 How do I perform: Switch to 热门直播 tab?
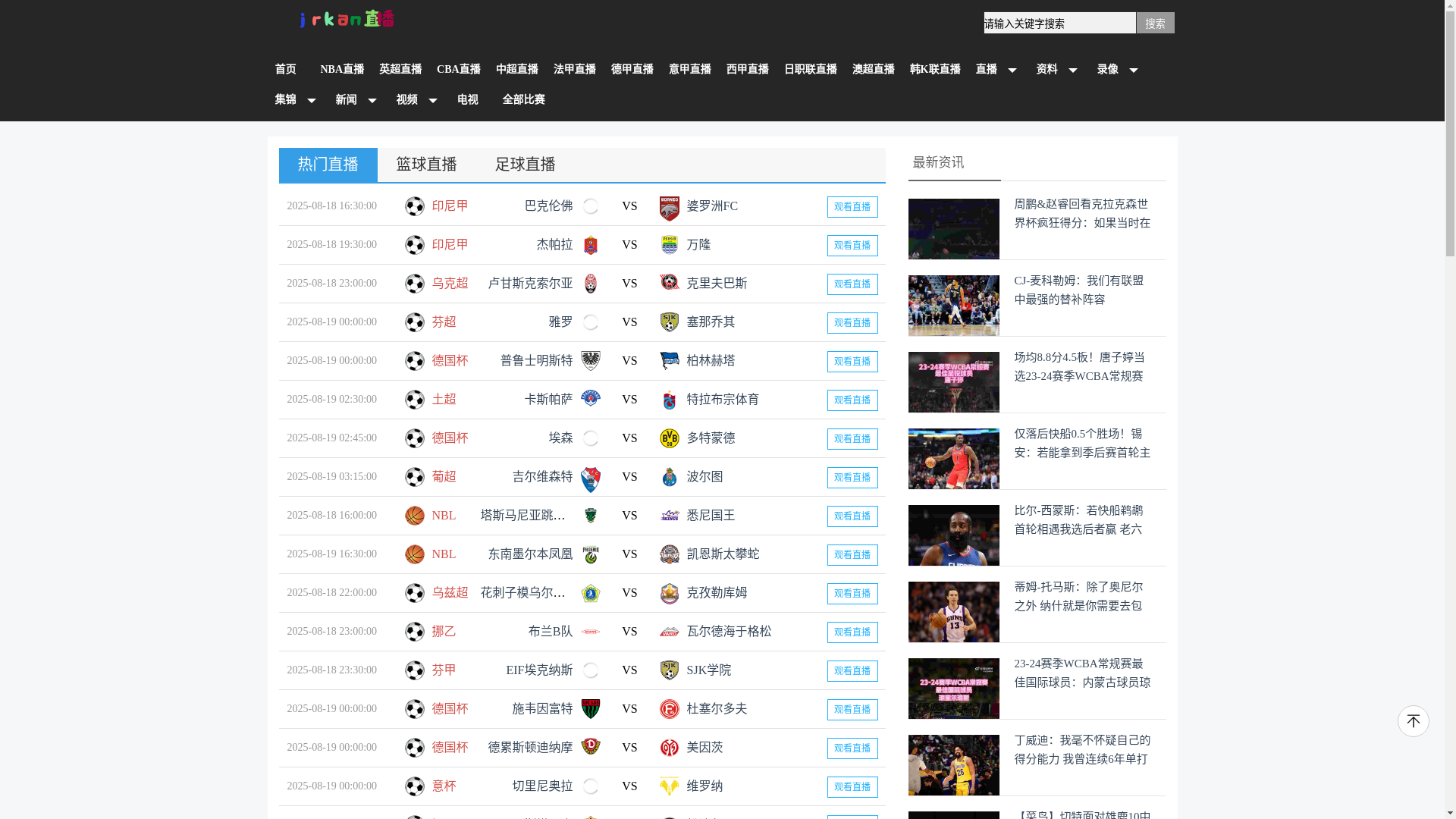click(328, 165)
